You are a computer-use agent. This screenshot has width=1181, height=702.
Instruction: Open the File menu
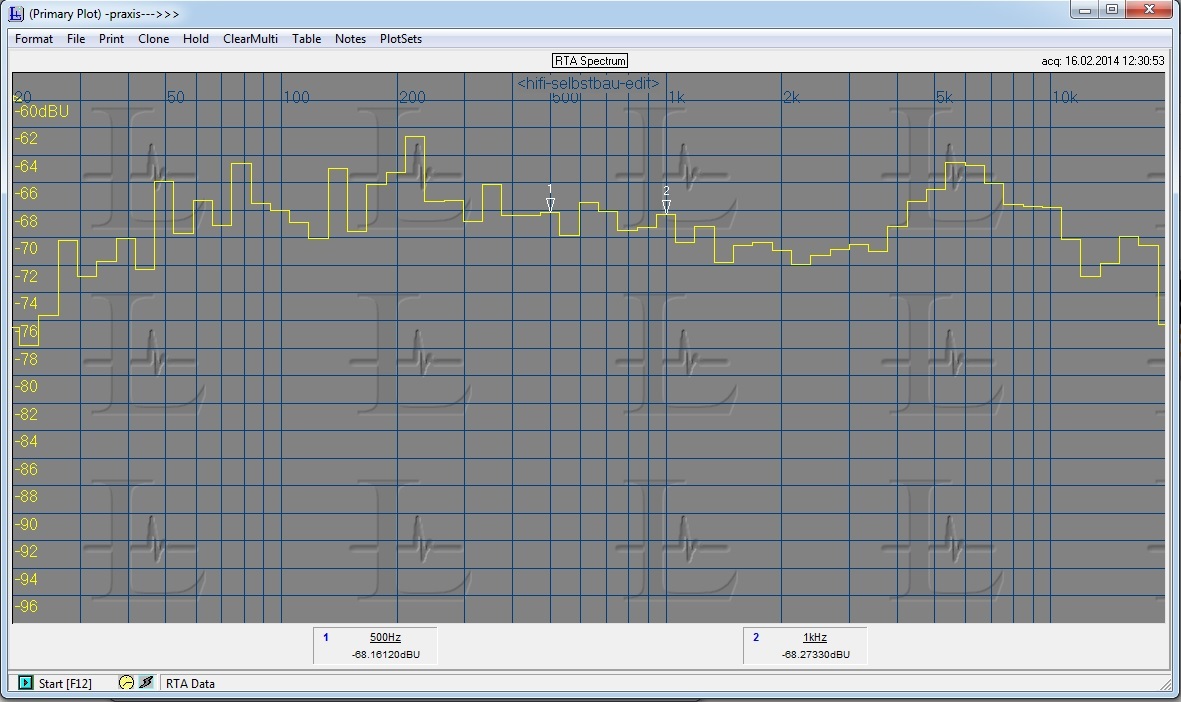(76, 39)
